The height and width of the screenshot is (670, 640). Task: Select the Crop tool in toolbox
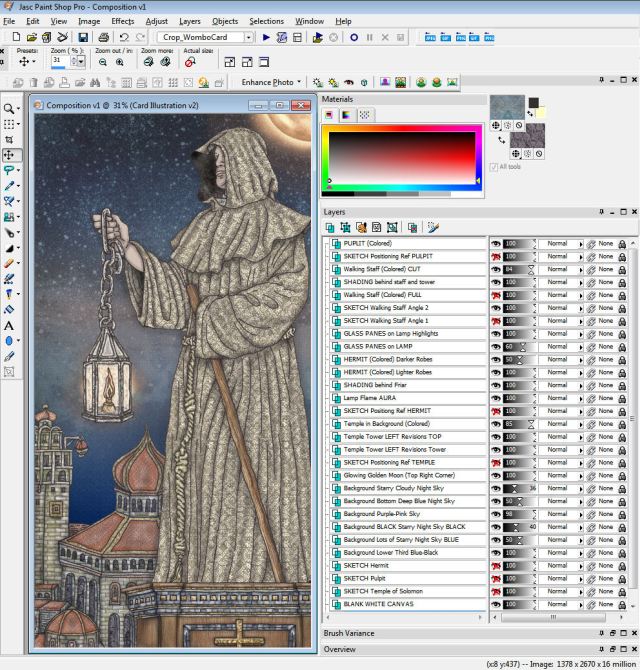[10, 140]
